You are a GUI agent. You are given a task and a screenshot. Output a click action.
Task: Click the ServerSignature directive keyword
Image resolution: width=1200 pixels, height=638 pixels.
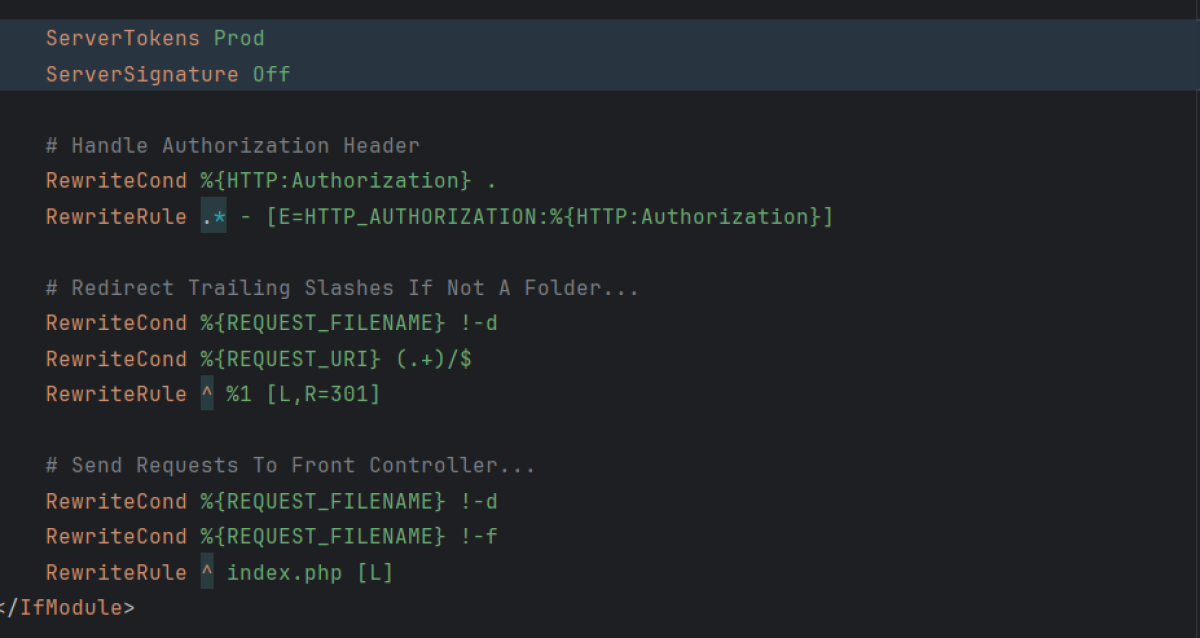(x=141, y=75)
